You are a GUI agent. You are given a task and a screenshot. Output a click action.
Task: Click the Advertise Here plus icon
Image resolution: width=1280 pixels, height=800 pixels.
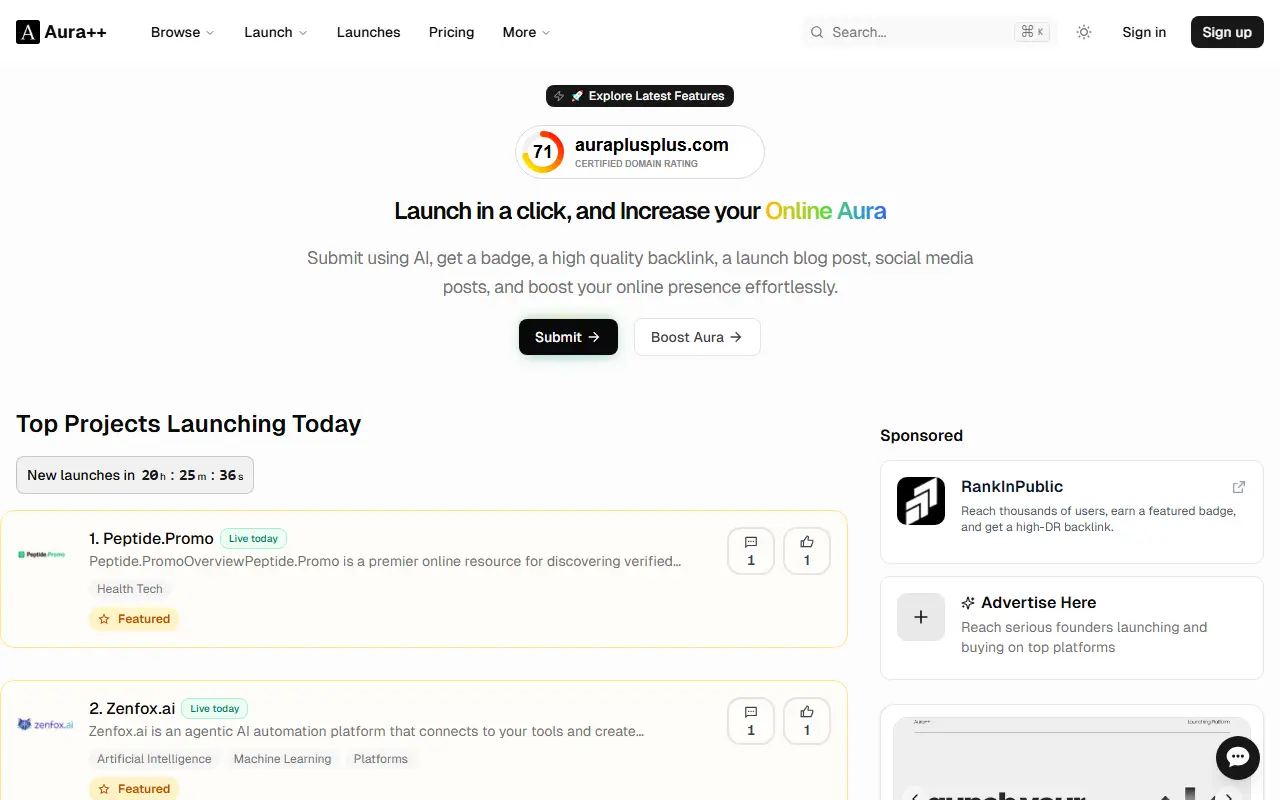[x=921, y=617]
